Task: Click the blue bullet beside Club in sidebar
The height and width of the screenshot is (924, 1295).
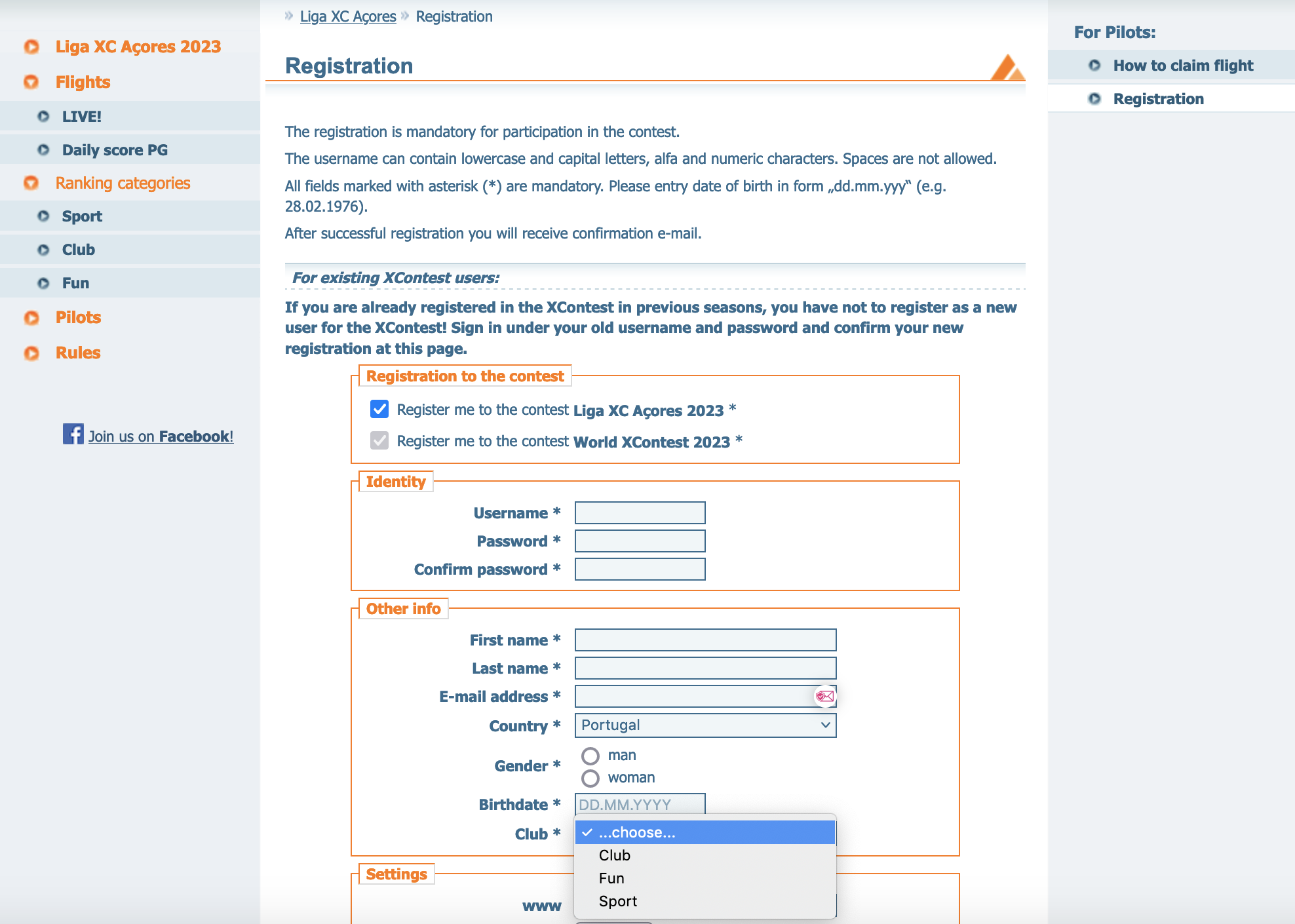Action: (43, 250)
